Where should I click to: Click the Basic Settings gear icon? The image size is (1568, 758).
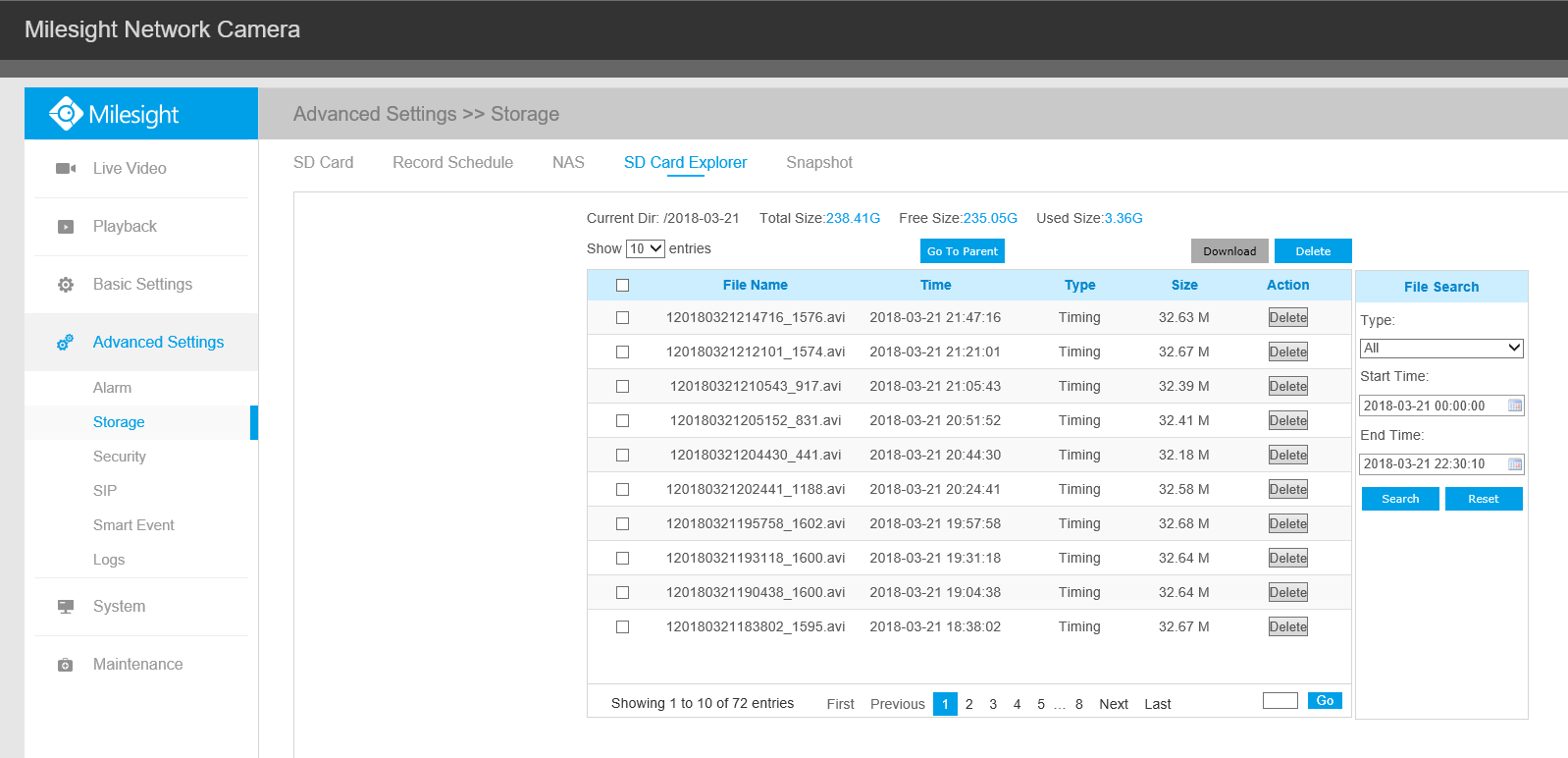pyautogui.click(x=66, y=285)
